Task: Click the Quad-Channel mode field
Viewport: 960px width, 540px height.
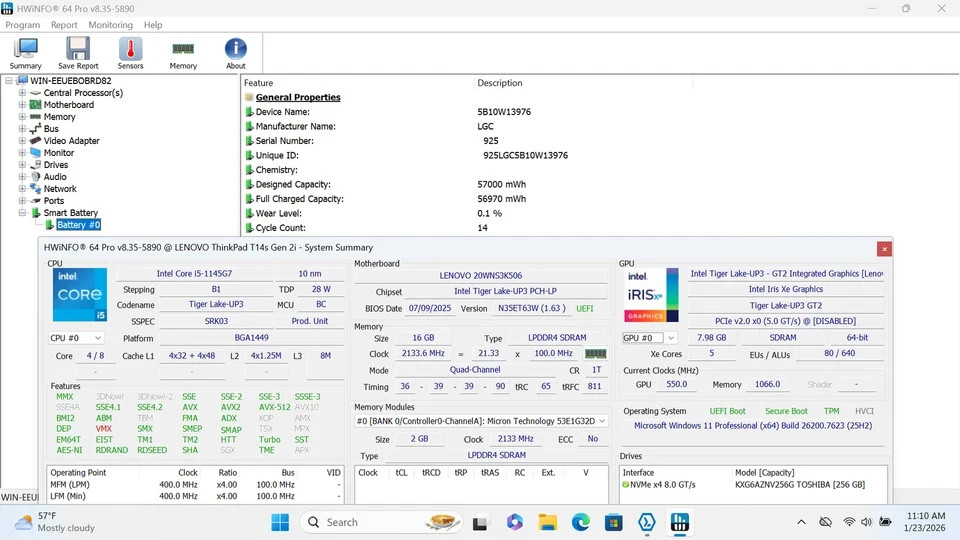Action: click(x=475, y=370)
